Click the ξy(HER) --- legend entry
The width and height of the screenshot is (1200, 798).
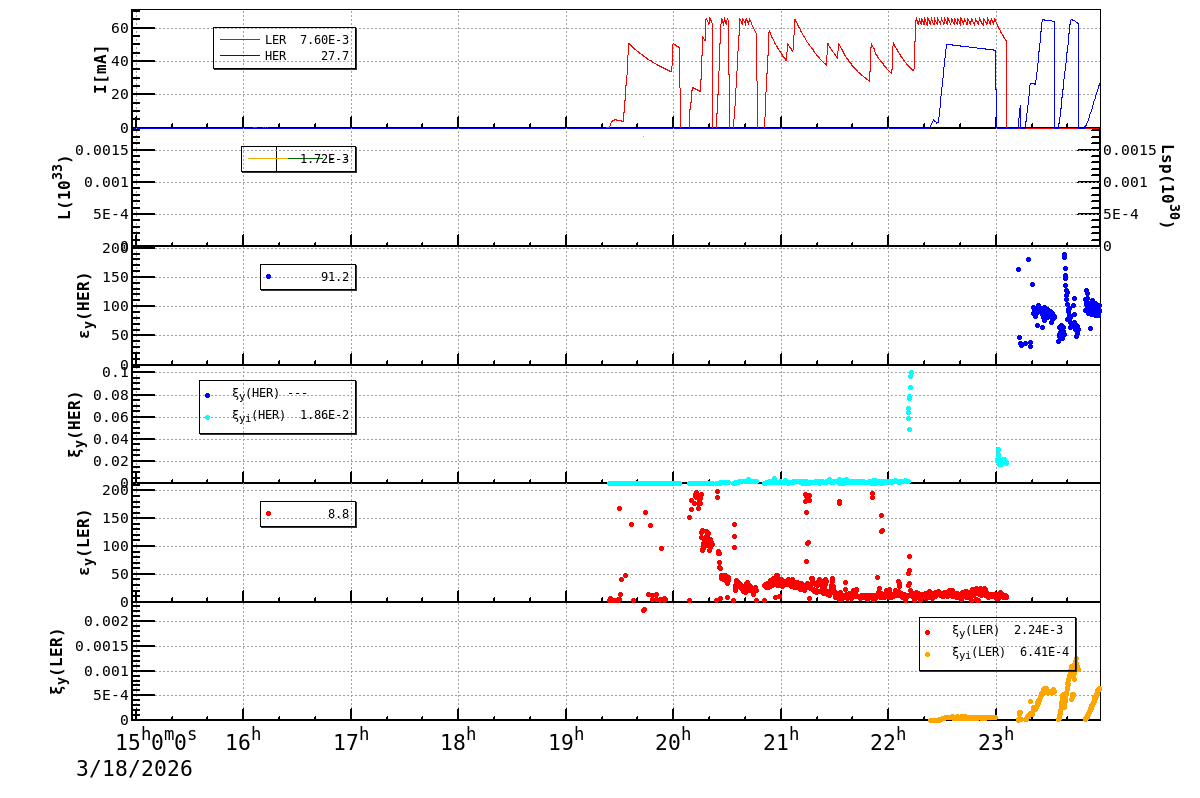point(256,394)
